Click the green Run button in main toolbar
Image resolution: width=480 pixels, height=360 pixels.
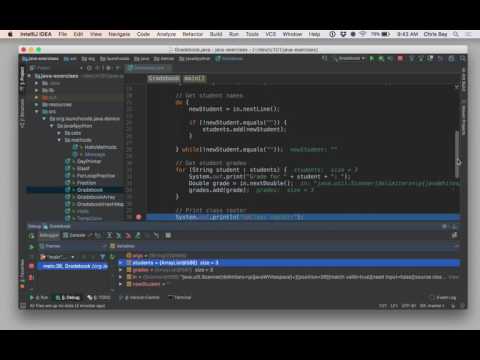[372, 59]
